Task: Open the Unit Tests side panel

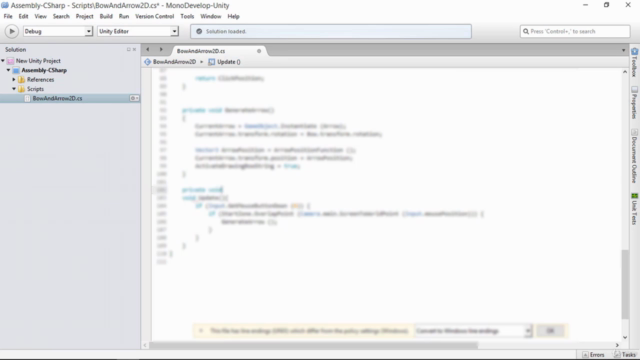Action: tap(634, 209)
